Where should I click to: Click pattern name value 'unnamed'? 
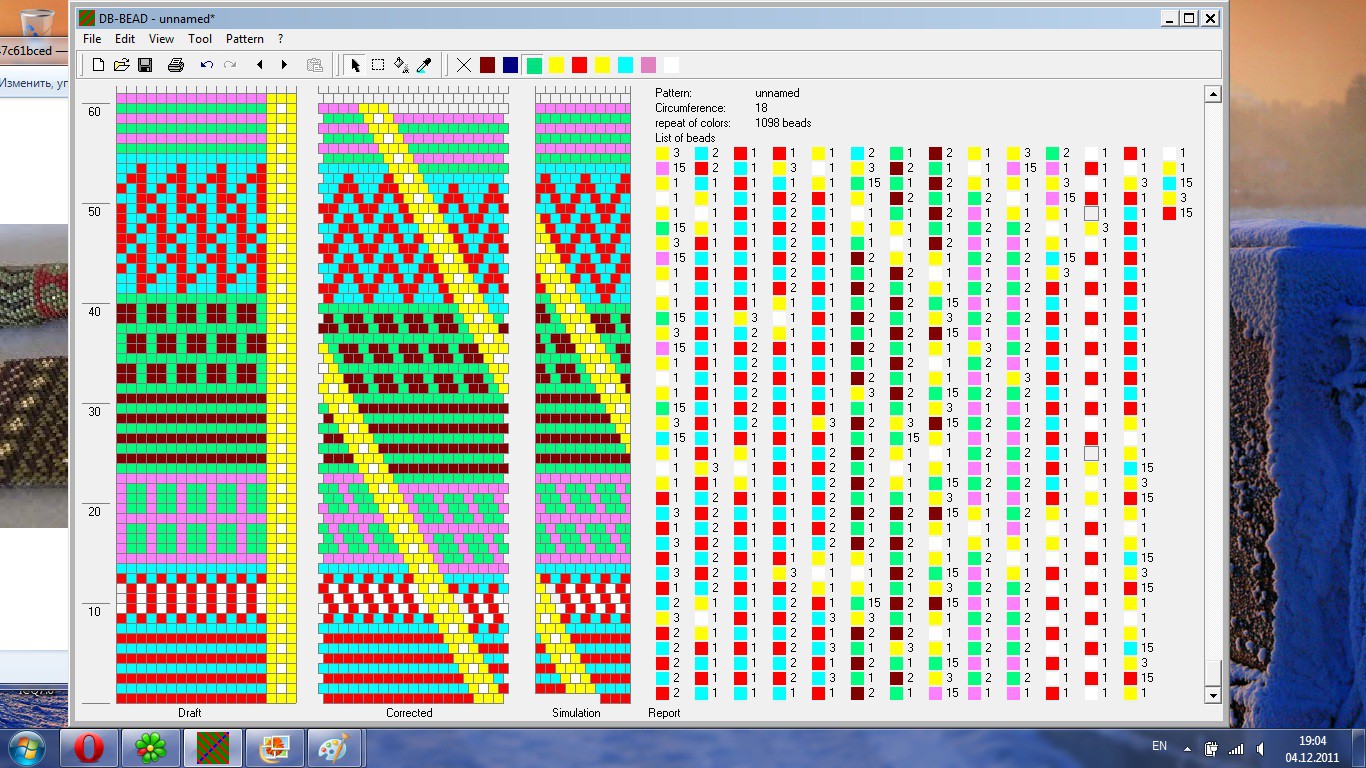(x=777, y=93)
